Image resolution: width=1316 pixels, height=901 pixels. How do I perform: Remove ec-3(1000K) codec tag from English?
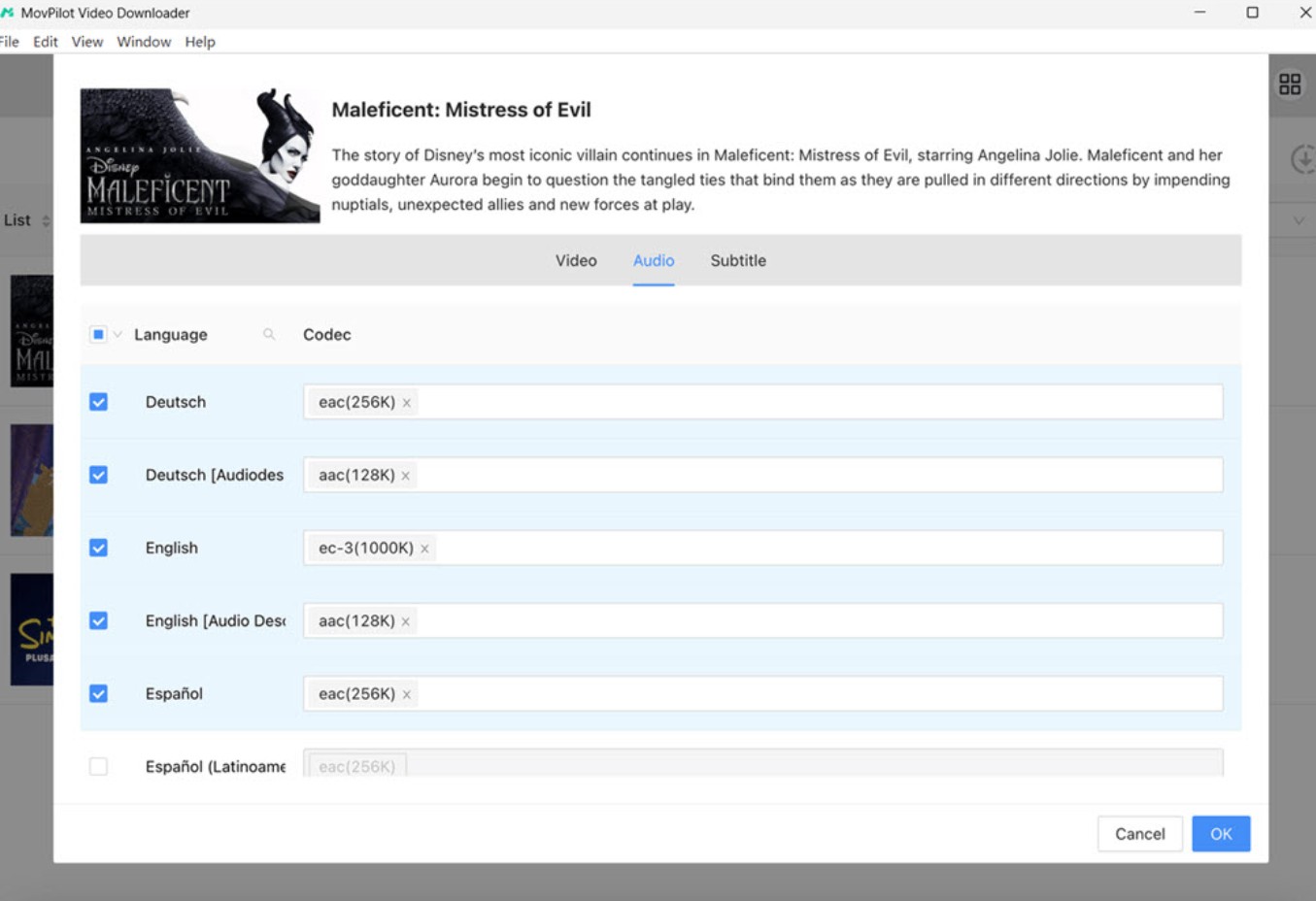[x=424, y=549]
